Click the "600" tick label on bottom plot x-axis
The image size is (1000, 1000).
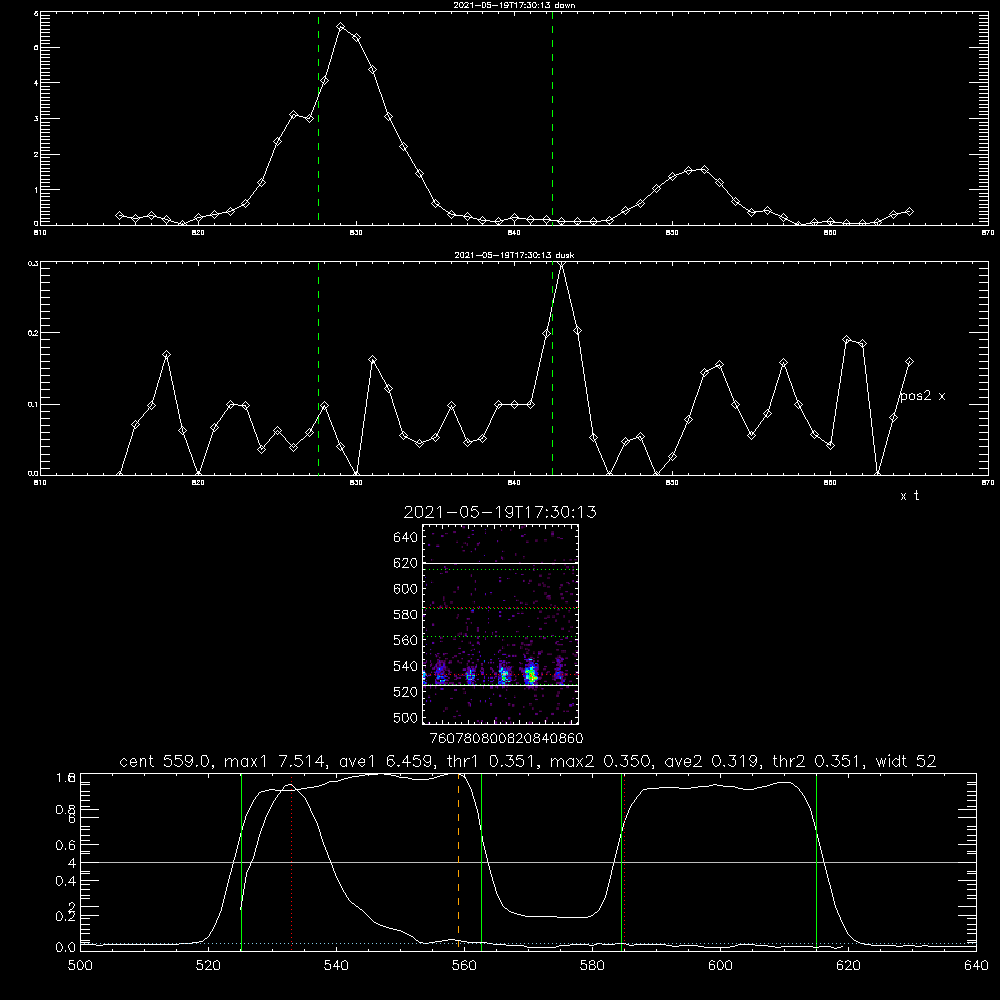click(720, 965)
